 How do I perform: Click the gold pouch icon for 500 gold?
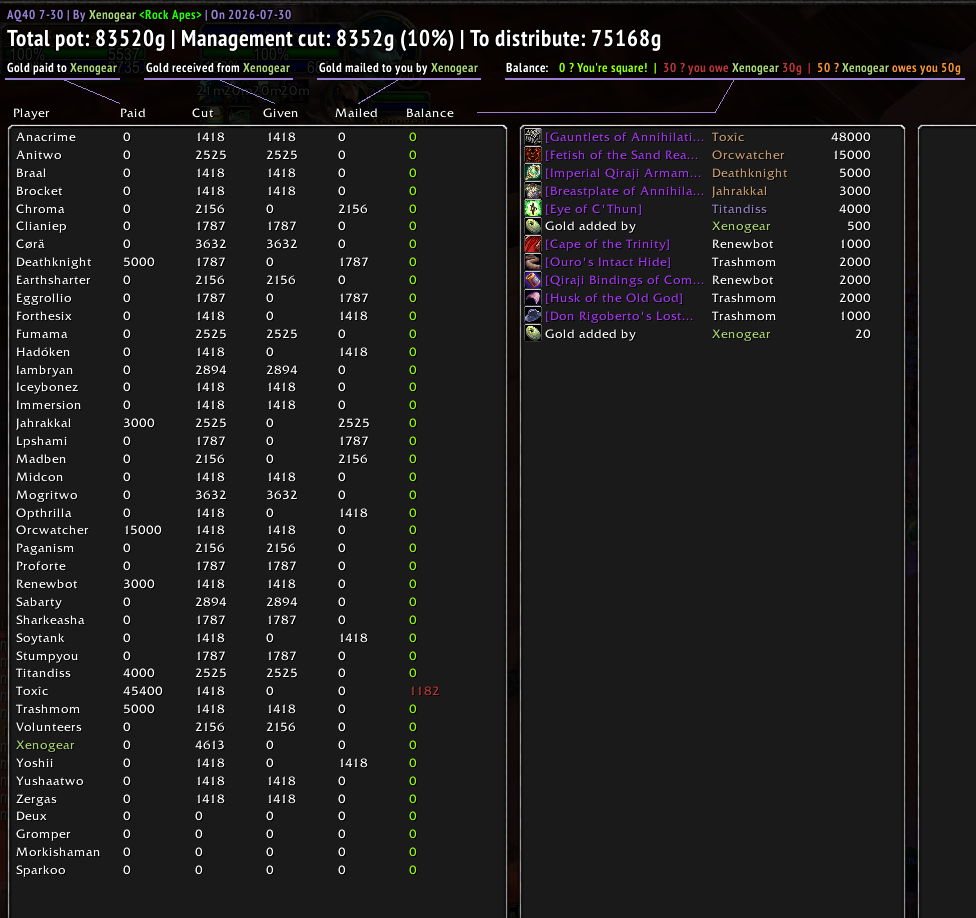[533, 226]
